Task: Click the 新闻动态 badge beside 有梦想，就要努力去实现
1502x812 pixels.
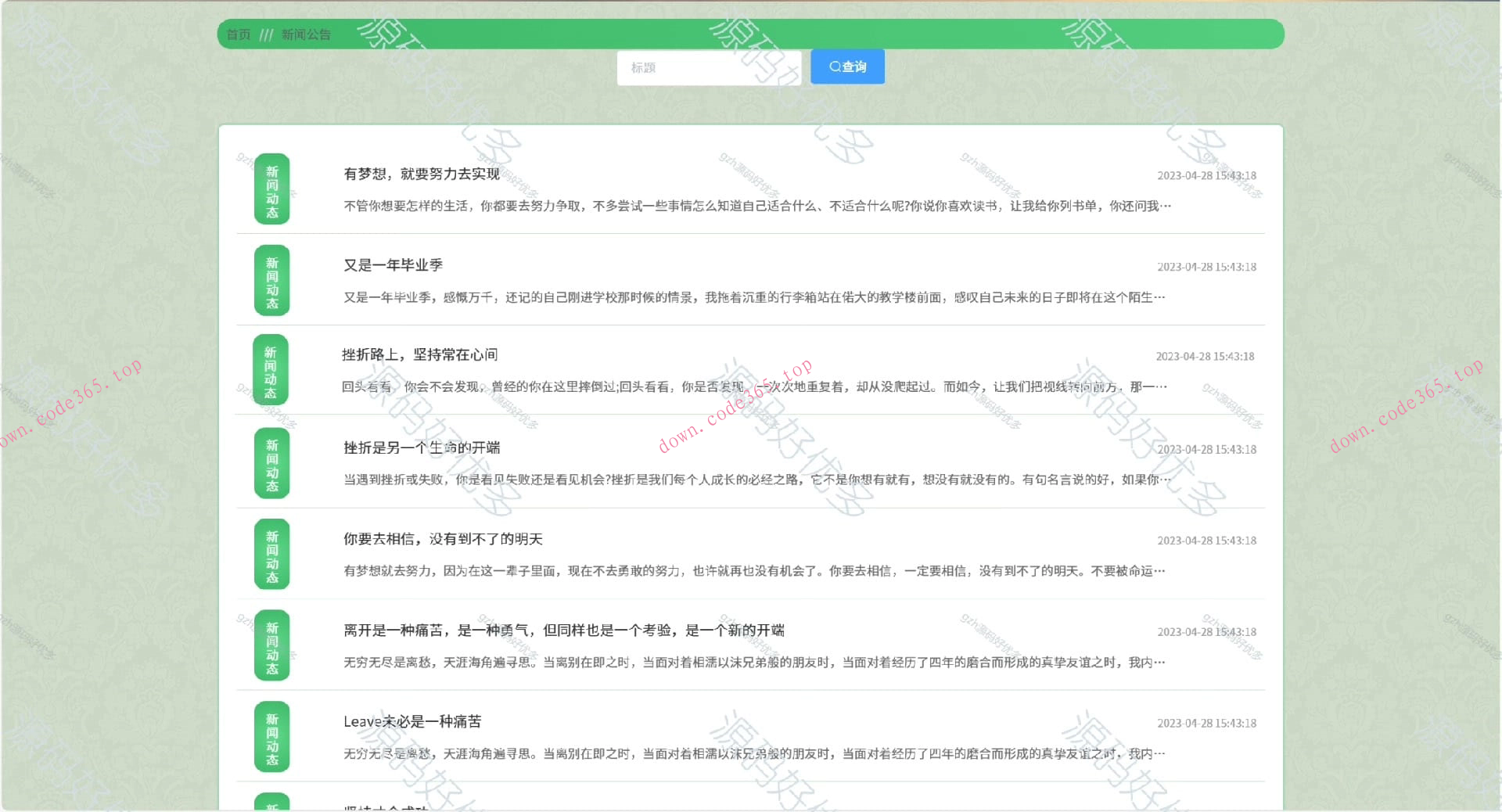Action: tap(271, 188)
